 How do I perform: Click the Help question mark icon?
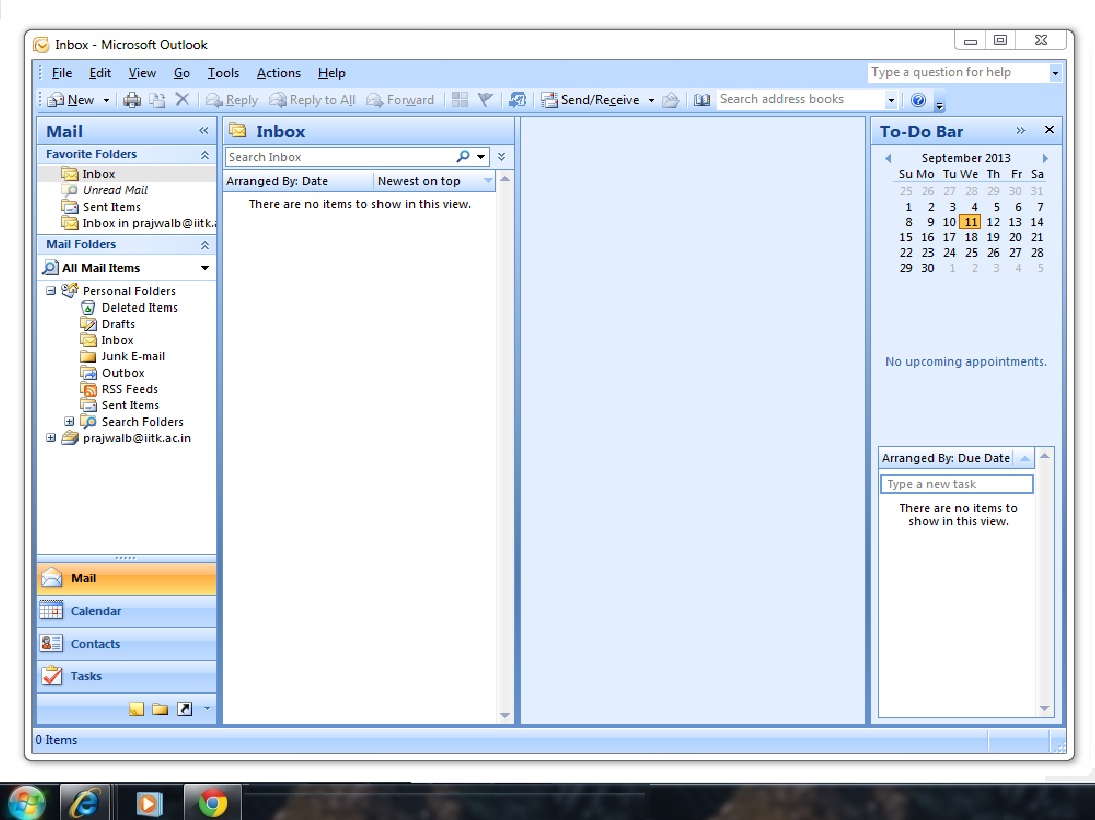[918, 100]
